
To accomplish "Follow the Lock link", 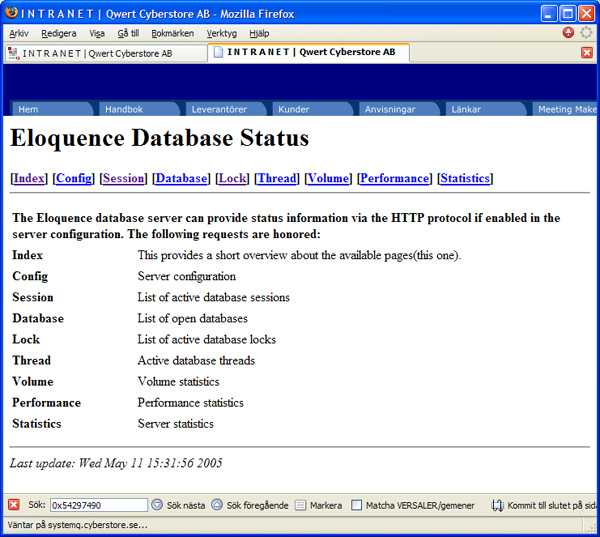I will [233, 178].
